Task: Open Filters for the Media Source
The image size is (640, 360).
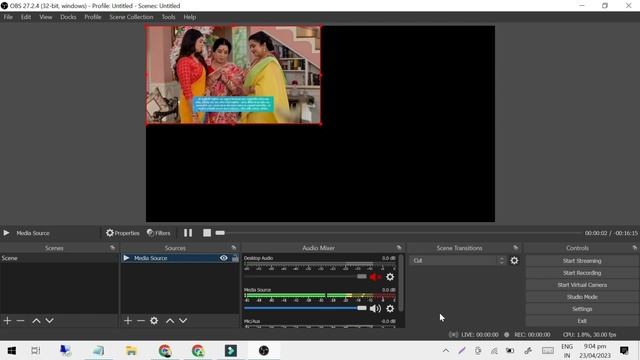Action: click(159, 233)
